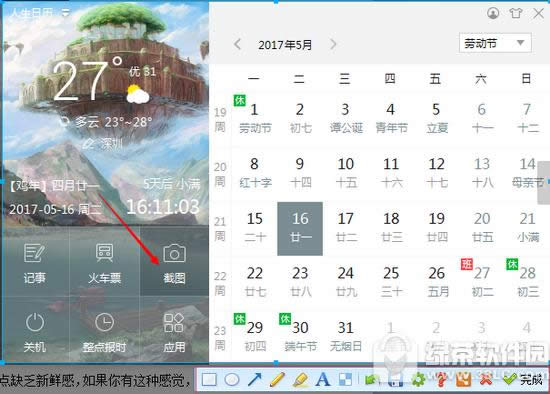The height and width of the screenshot is (394, 550).
Task: Select the mosaic blur tool
Action: pos(346,380)
